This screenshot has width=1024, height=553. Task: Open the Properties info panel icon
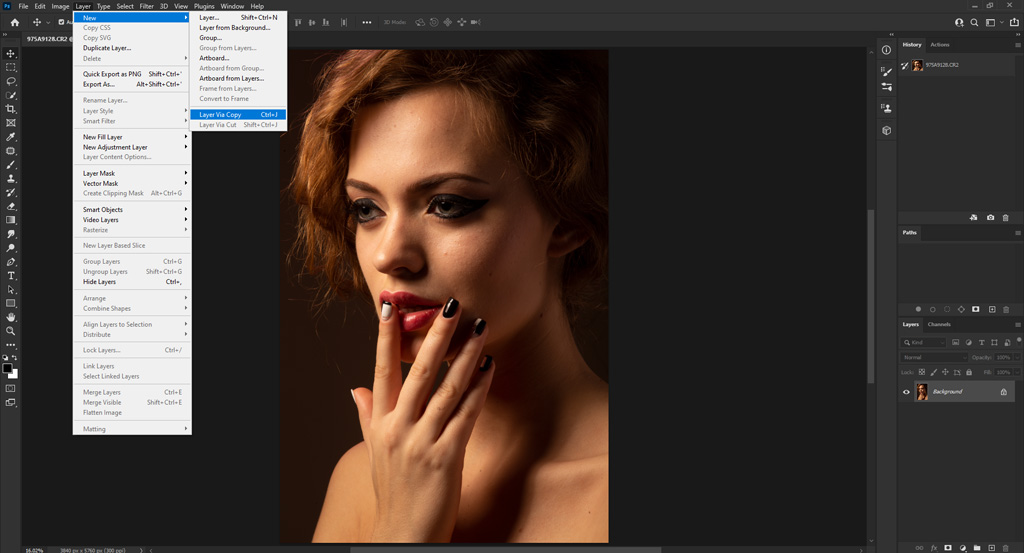pyautogui.click(x=886, y=50)
